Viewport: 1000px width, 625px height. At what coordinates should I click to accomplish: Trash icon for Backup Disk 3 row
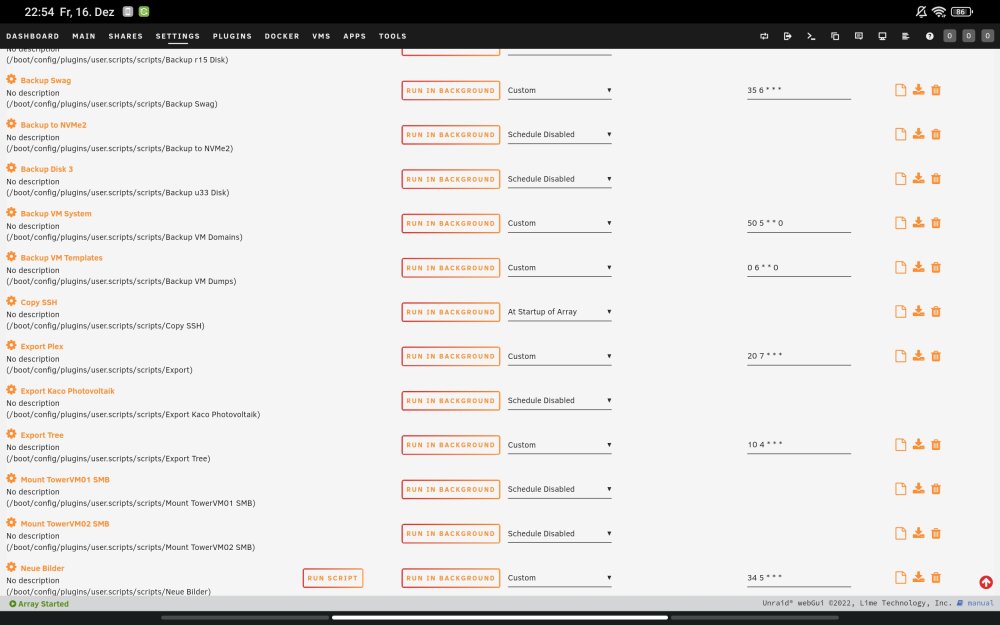(x=936, y=179)
